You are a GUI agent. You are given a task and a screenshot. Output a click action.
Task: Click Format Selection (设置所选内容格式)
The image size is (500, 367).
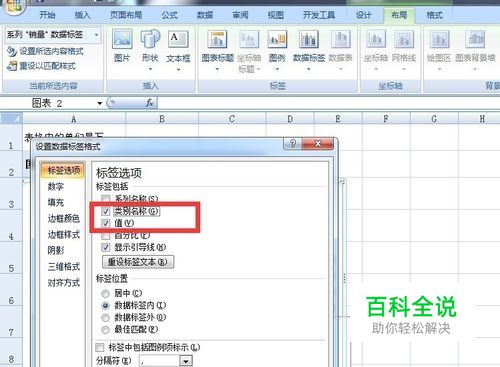coord(45,51)
